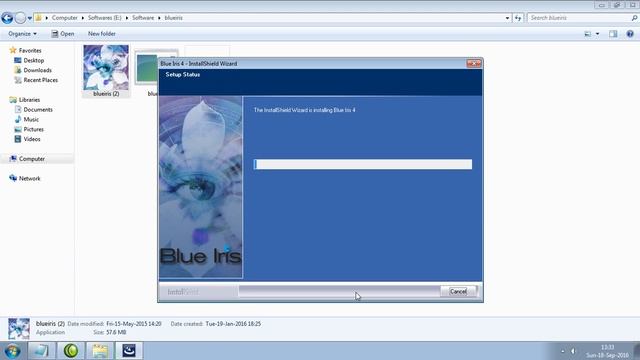Image resolution: width=640 pixels, height=360 pixels.
Task: Click Open in the toolbar
Action: [63, 34]
